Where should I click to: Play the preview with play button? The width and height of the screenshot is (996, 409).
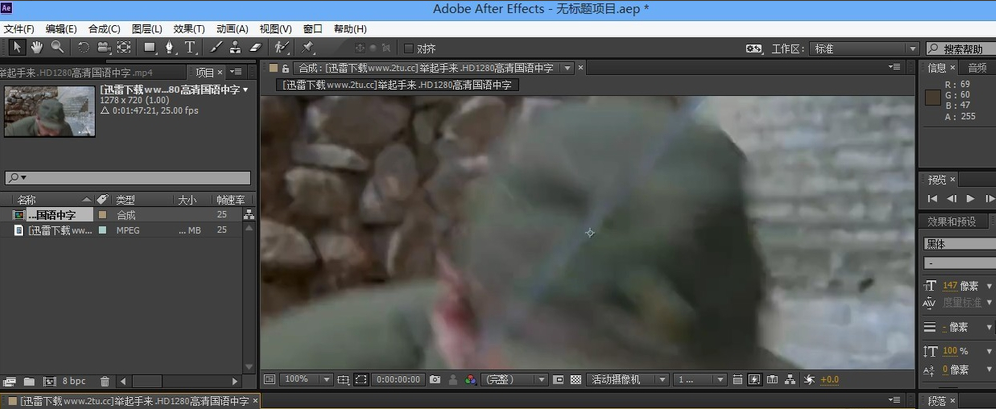971,199
